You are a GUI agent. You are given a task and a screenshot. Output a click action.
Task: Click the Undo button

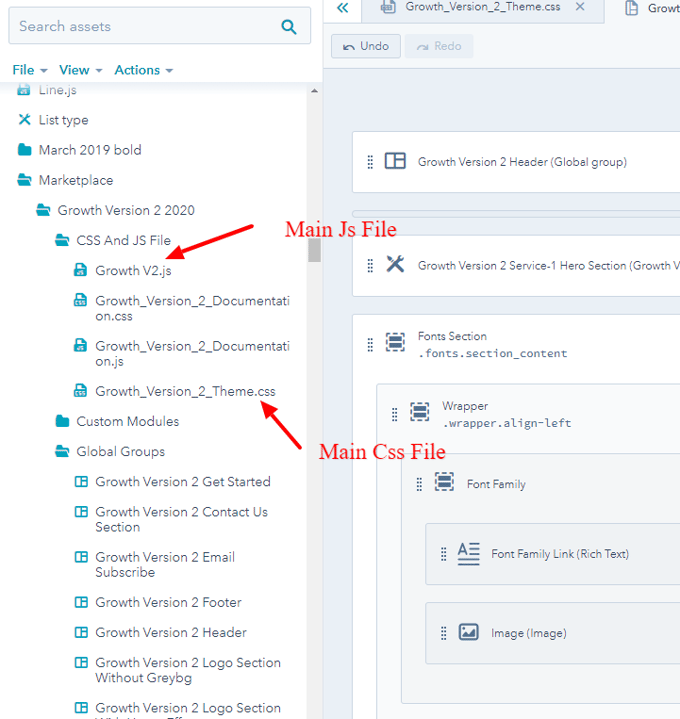365,46
